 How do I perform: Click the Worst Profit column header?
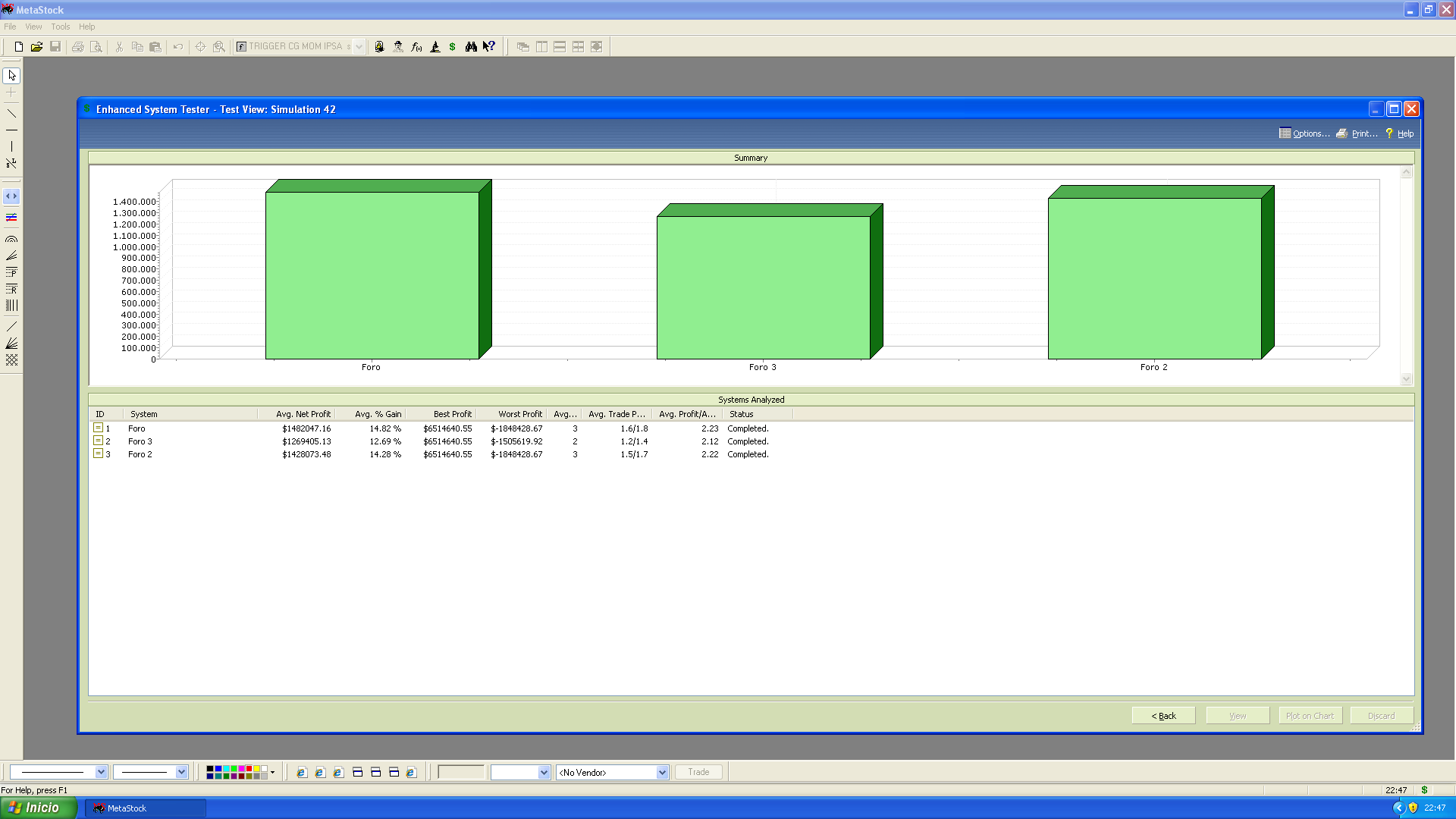(511, 414)
